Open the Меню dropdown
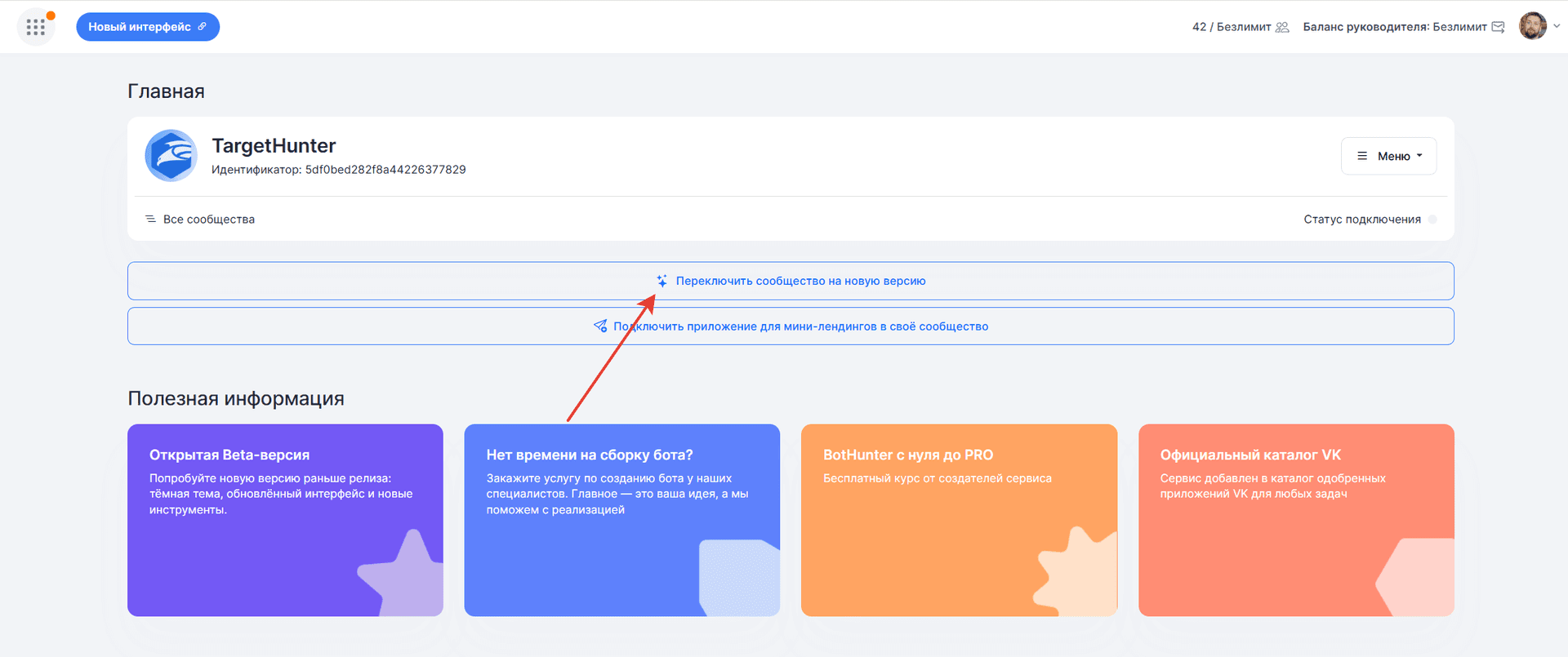The height and width of the screenshot is (657, 1568). (1388, 156)
